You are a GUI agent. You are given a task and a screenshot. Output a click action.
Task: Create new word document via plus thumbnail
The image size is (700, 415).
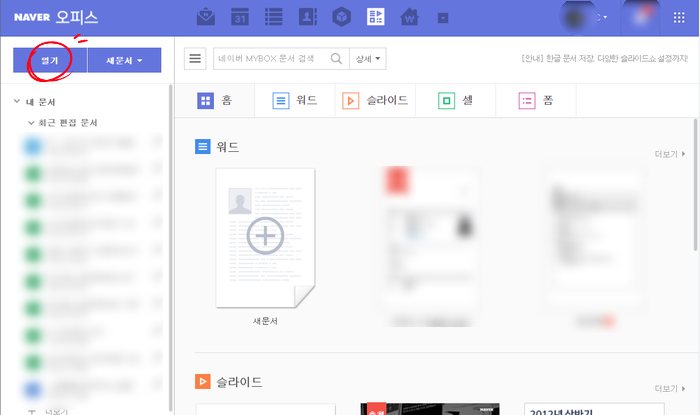click(265, 237)
